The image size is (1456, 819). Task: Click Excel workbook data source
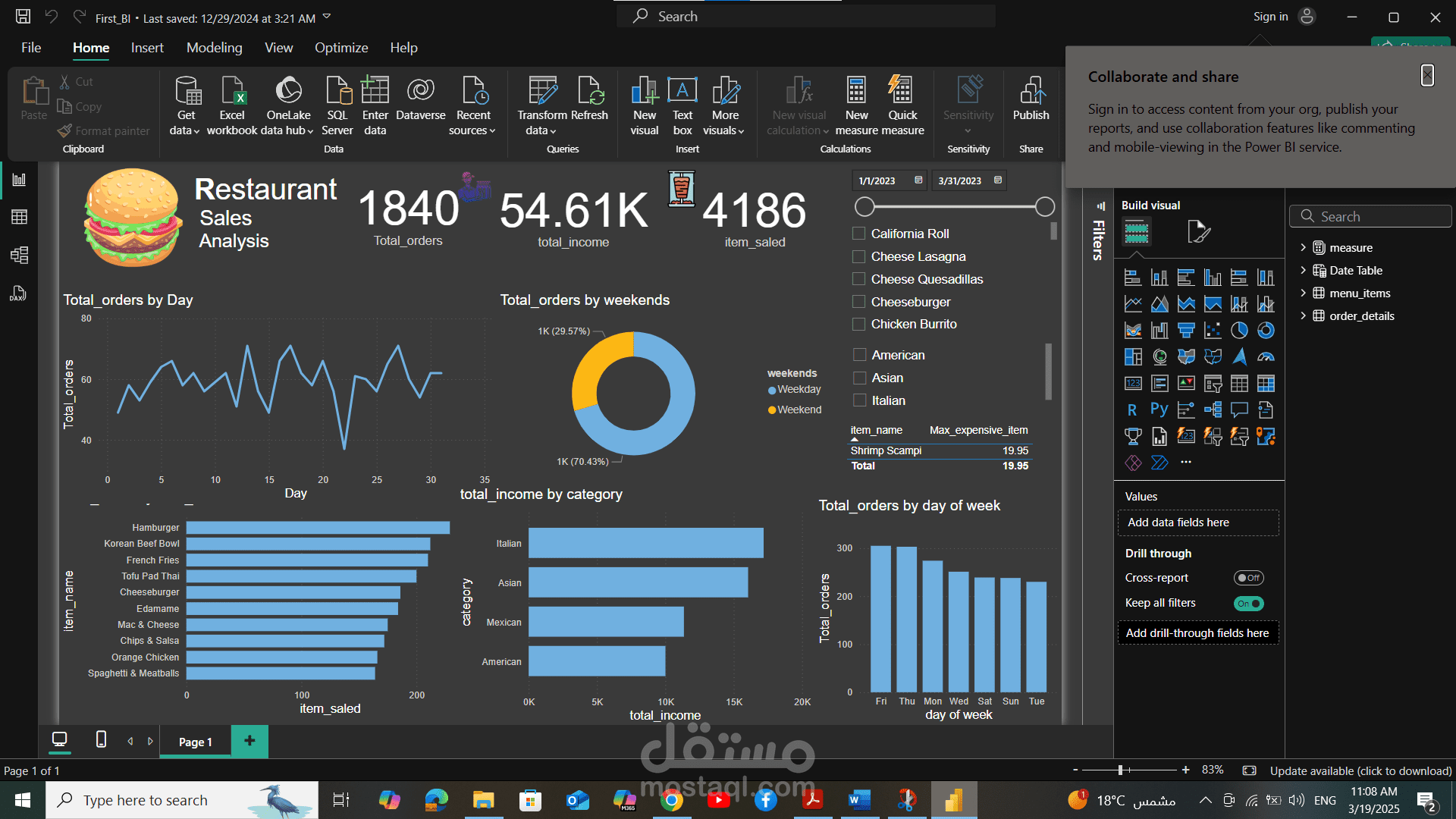(232, 106)
